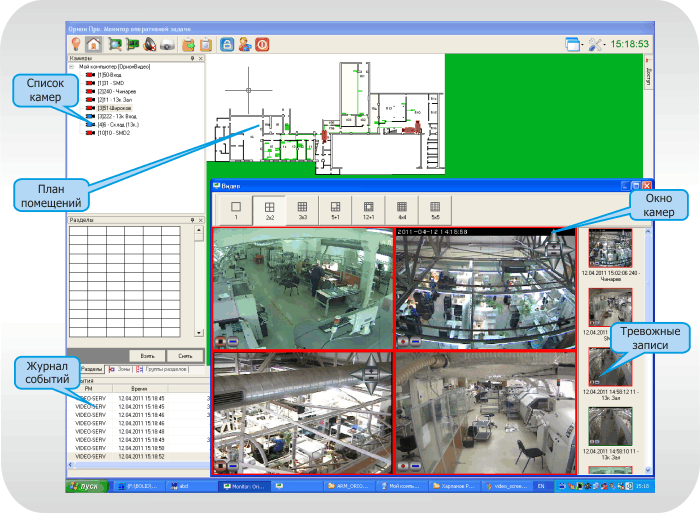The height and width of the screenshot is (513, 700).
Task: Click the Время column header in event log
Action: [139, 389]
